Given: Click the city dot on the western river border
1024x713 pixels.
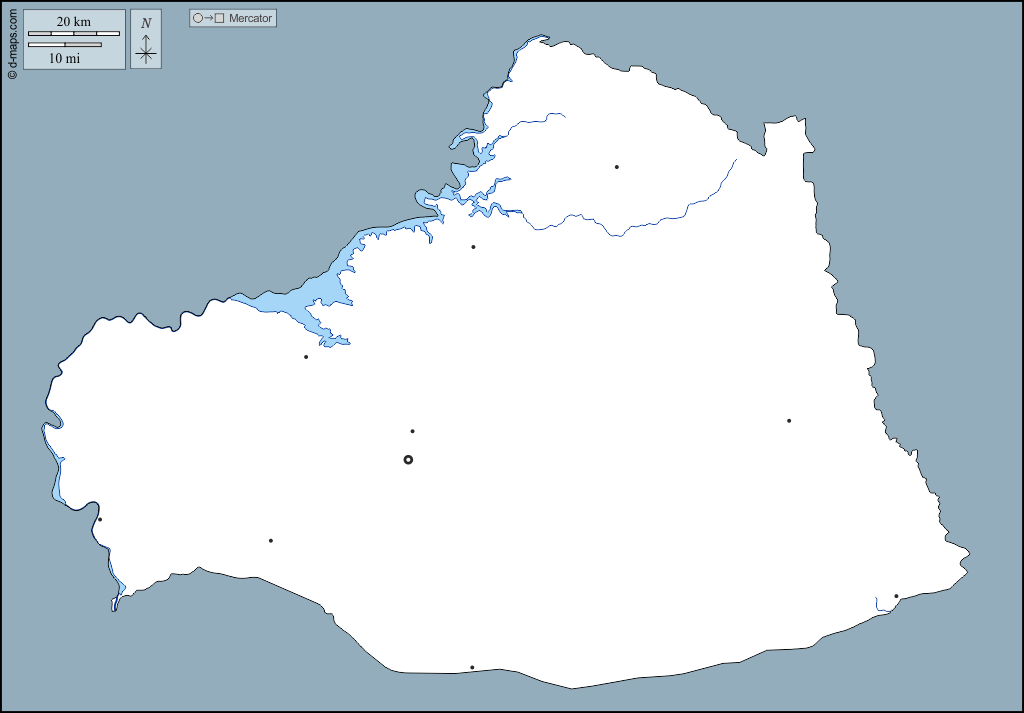Looking at the screenshot, I should click(x=100, y=520).
